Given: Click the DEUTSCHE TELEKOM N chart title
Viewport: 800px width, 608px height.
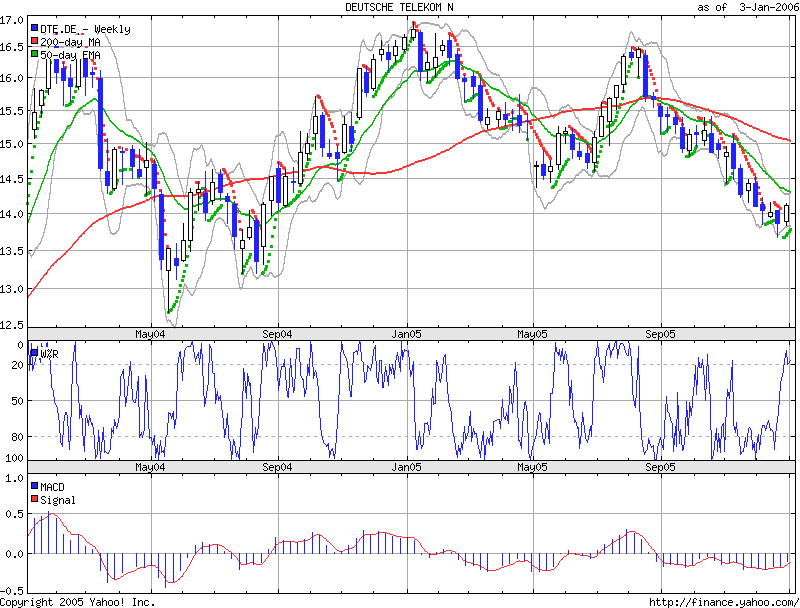Looking at the screenshot, I should [x=399, y=7].
